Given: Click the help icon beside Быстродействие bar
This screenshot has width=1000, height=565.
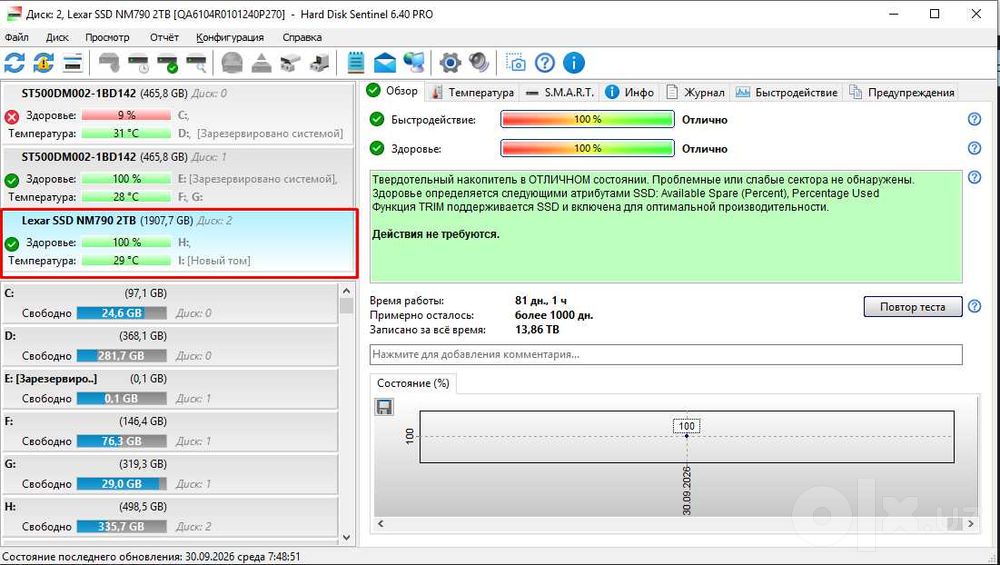Looking at the screenshot, I should pos(974,119).
